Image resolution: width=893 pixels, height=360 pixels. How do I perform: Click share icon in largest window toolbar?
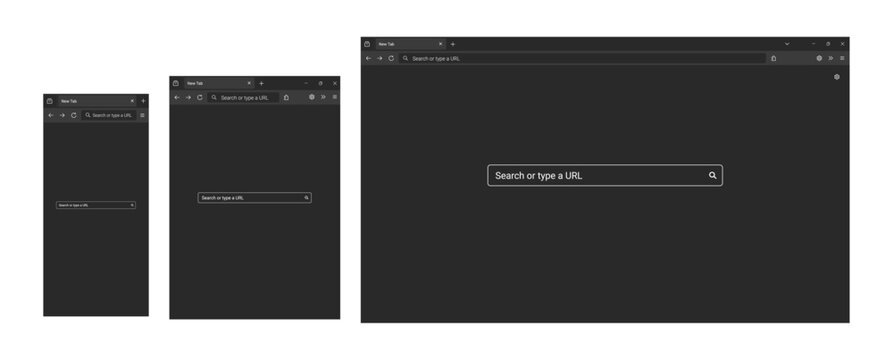(x=773, y=58)
